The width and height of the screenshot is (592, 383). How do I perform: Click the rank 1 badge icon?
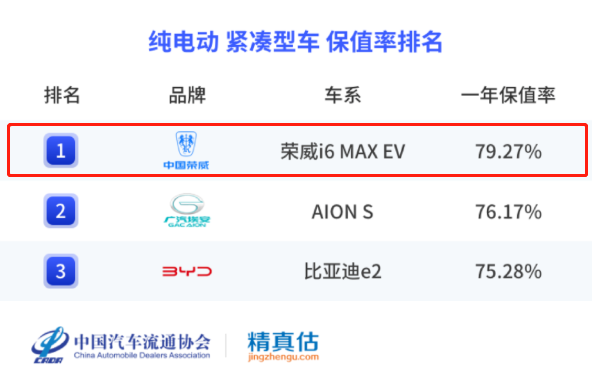[x=61, y=150]
